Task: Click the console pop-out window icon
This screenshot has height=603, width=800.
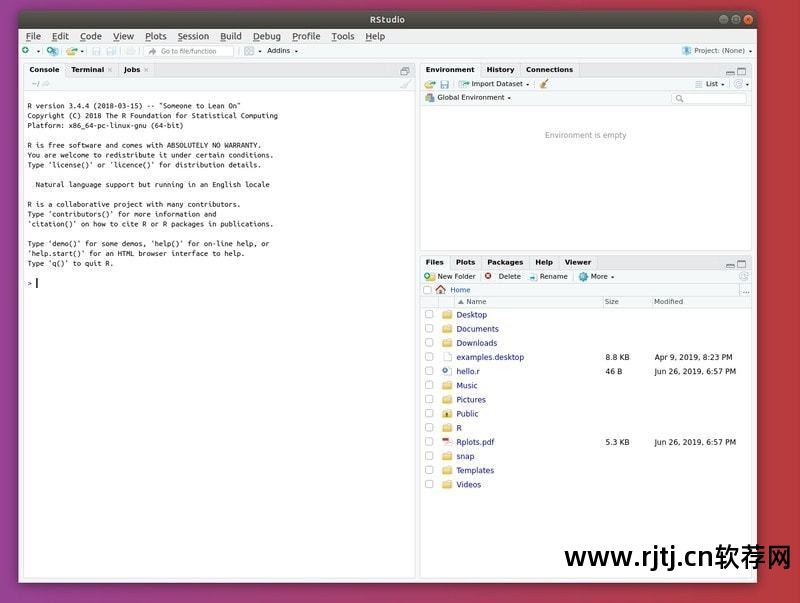Action: [x=405, y=71]
